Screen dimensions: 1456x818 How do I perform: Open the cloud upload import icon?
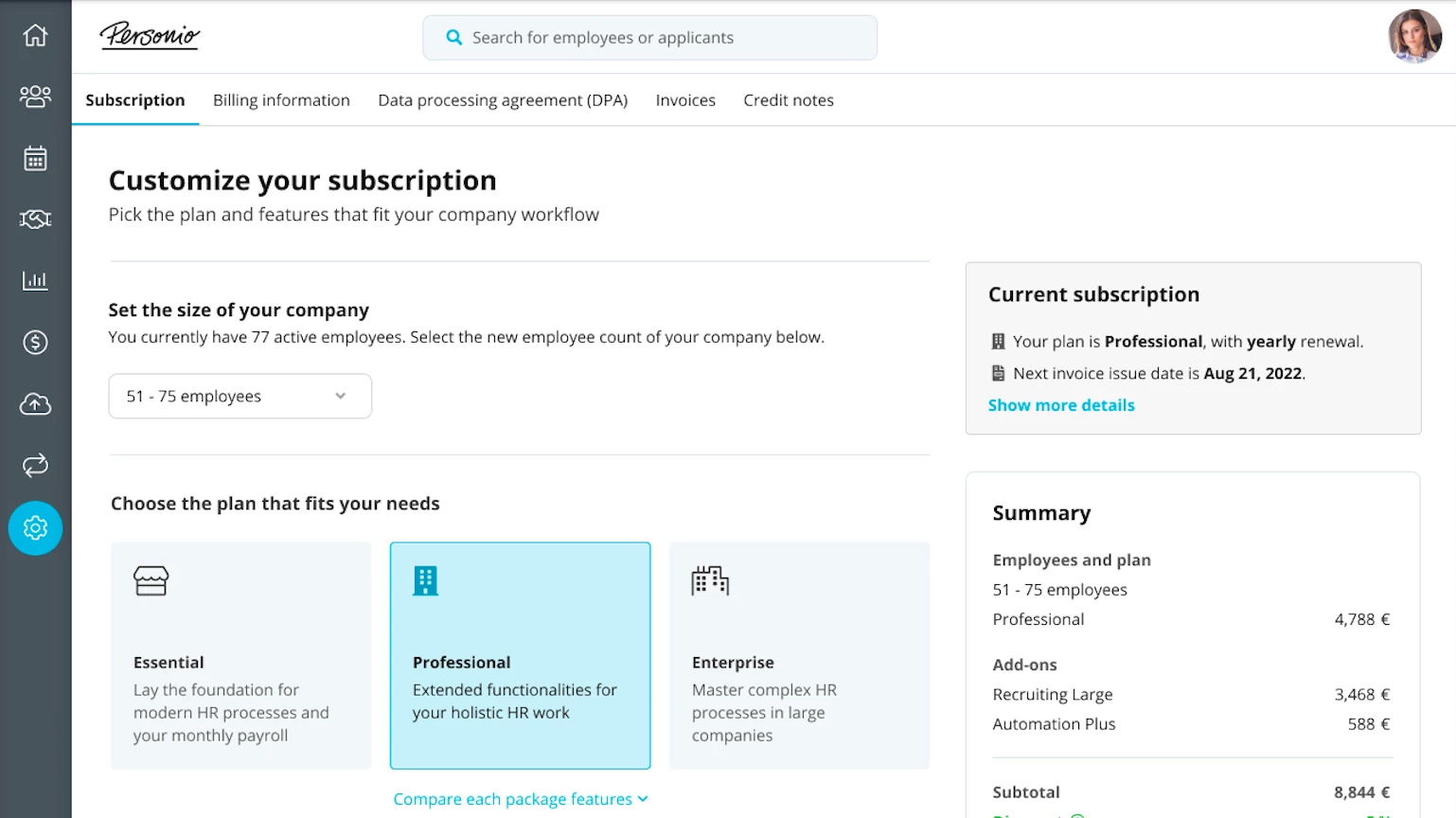click(x=35, y=404)
